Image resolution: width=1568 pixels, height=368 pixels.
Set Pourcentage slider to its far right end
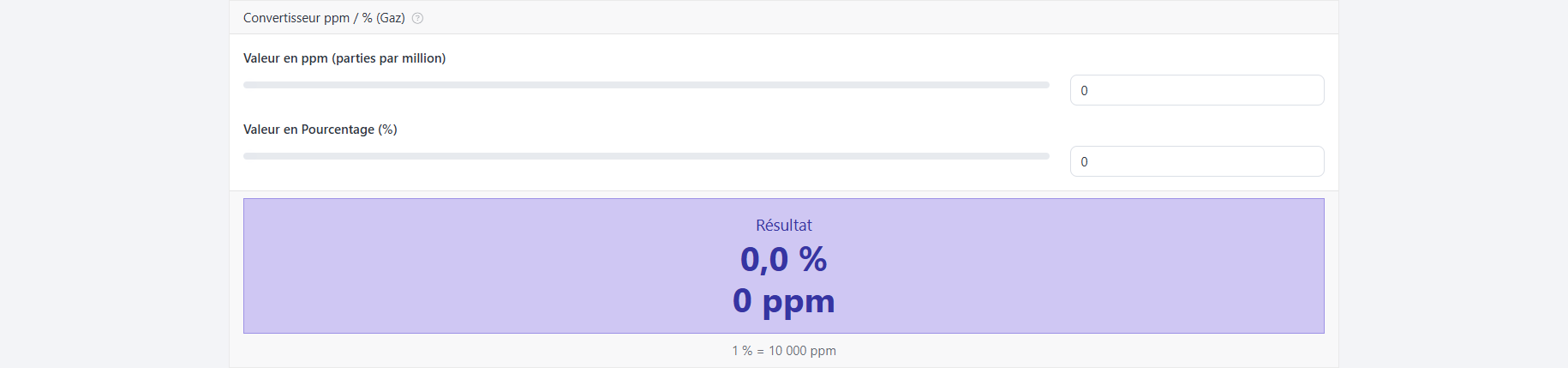1047,156
